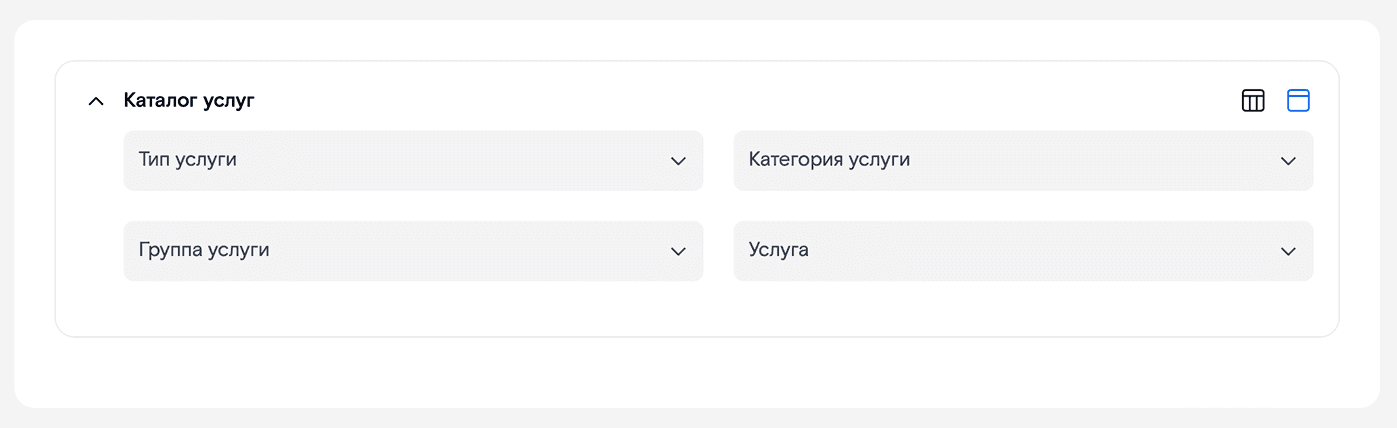Select the blue card layout view icon
Viewport: 1397px width, 428px height.
coord(1298,101)
